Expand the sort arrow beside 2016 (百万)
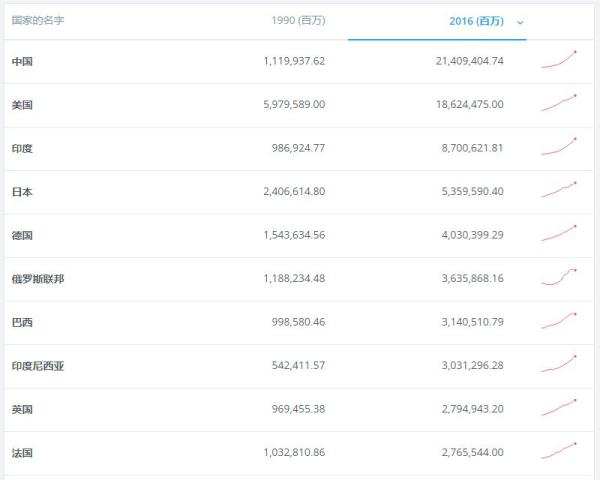 520,21
